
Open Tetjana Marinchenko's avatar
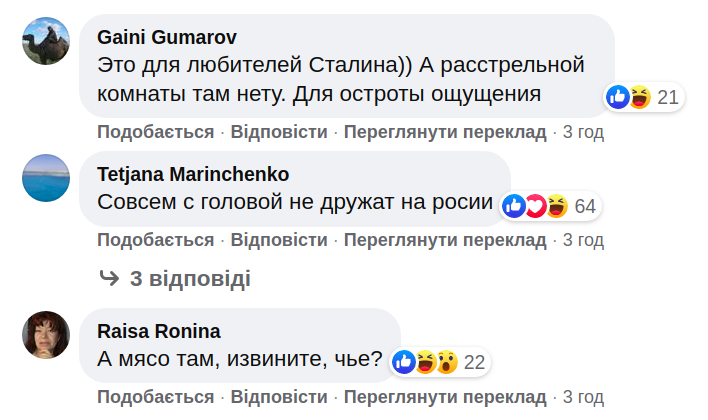coord(46,178)
